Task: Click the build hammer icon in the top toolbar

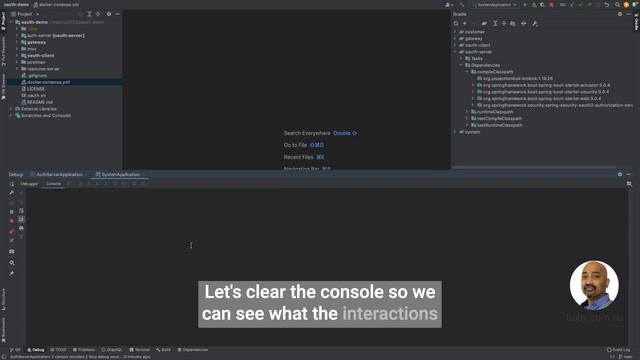Action: (x=462, y=4)
